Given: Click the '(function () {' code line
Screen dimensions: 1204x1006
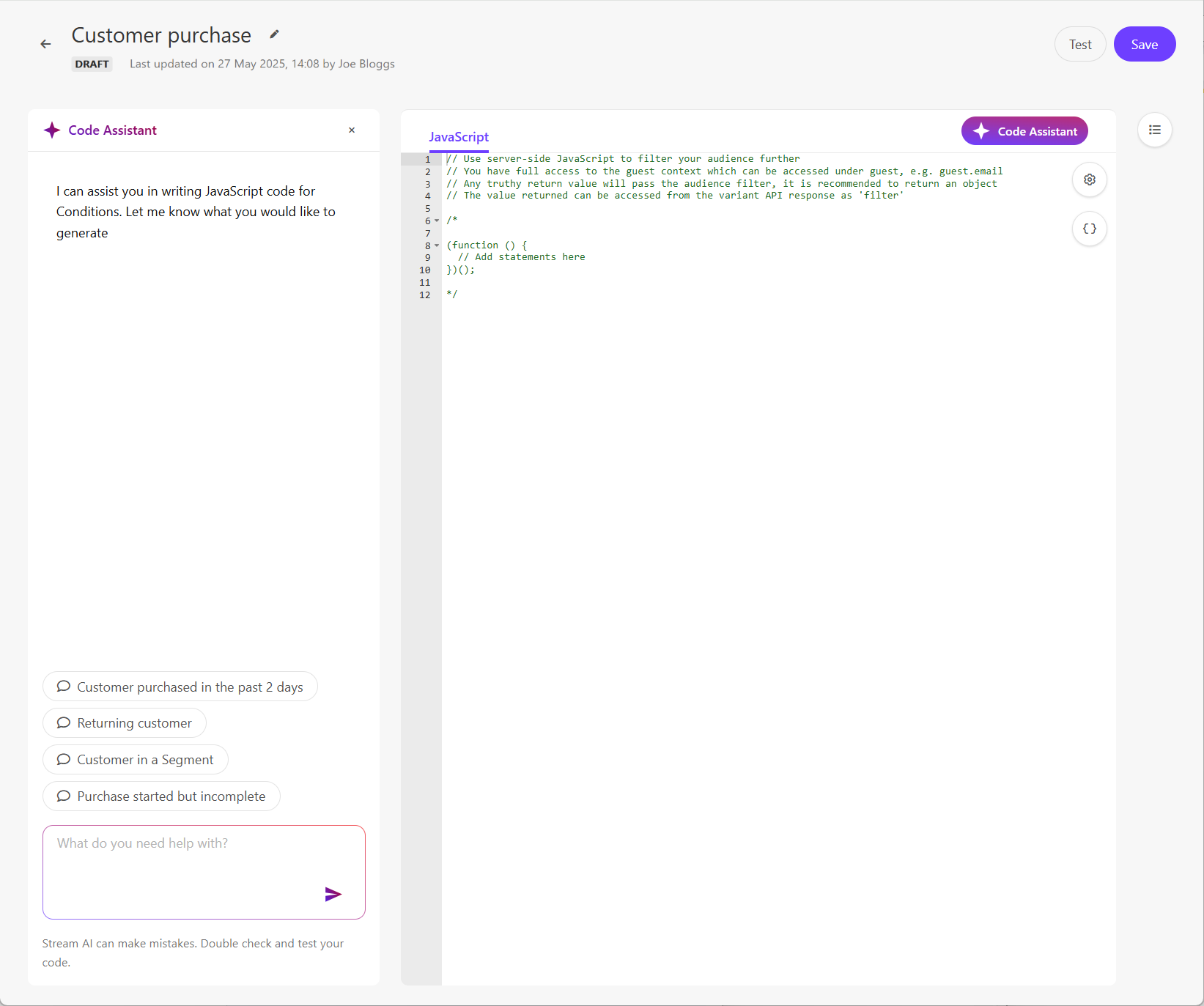Looking at the screenshot, I should point(487,245).
